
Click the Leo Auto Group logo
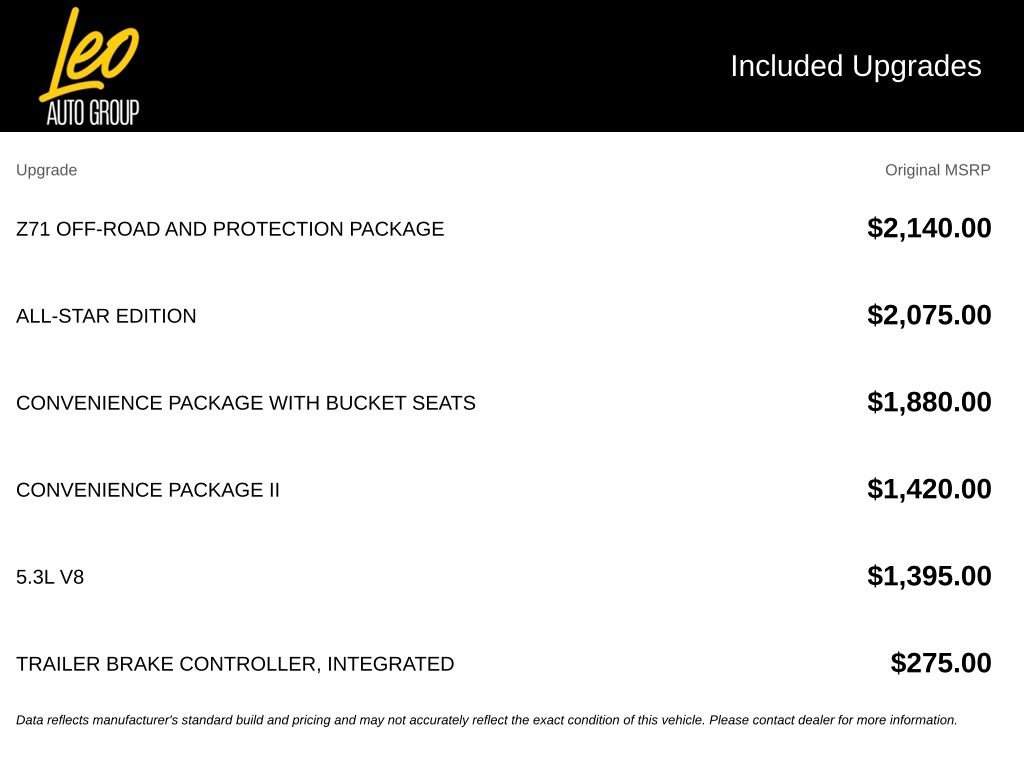pyautogui.click(x=89, y=66)
